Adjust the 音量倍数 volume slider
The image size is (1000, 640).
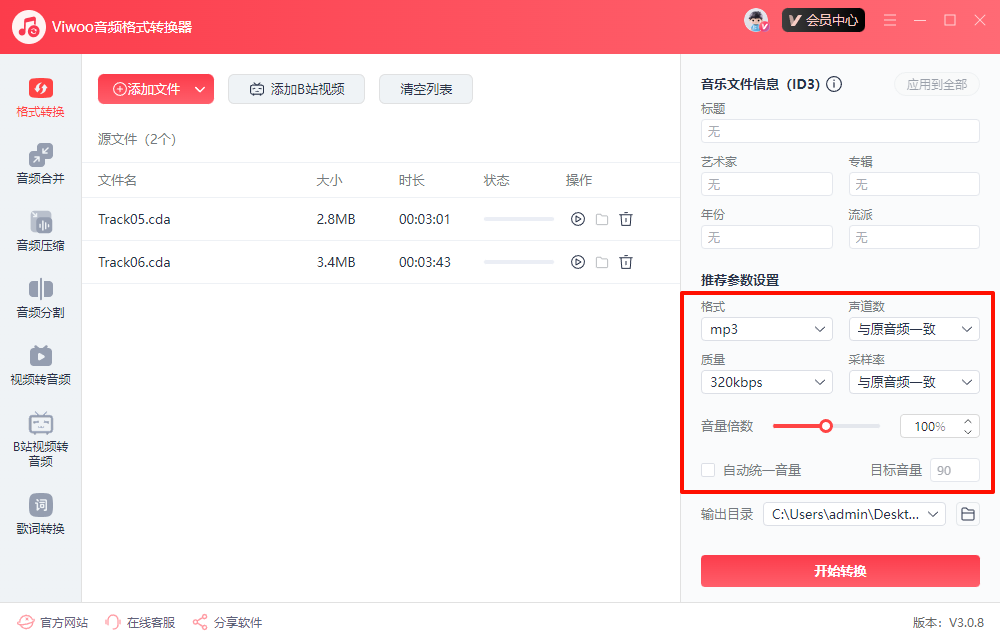826,425
